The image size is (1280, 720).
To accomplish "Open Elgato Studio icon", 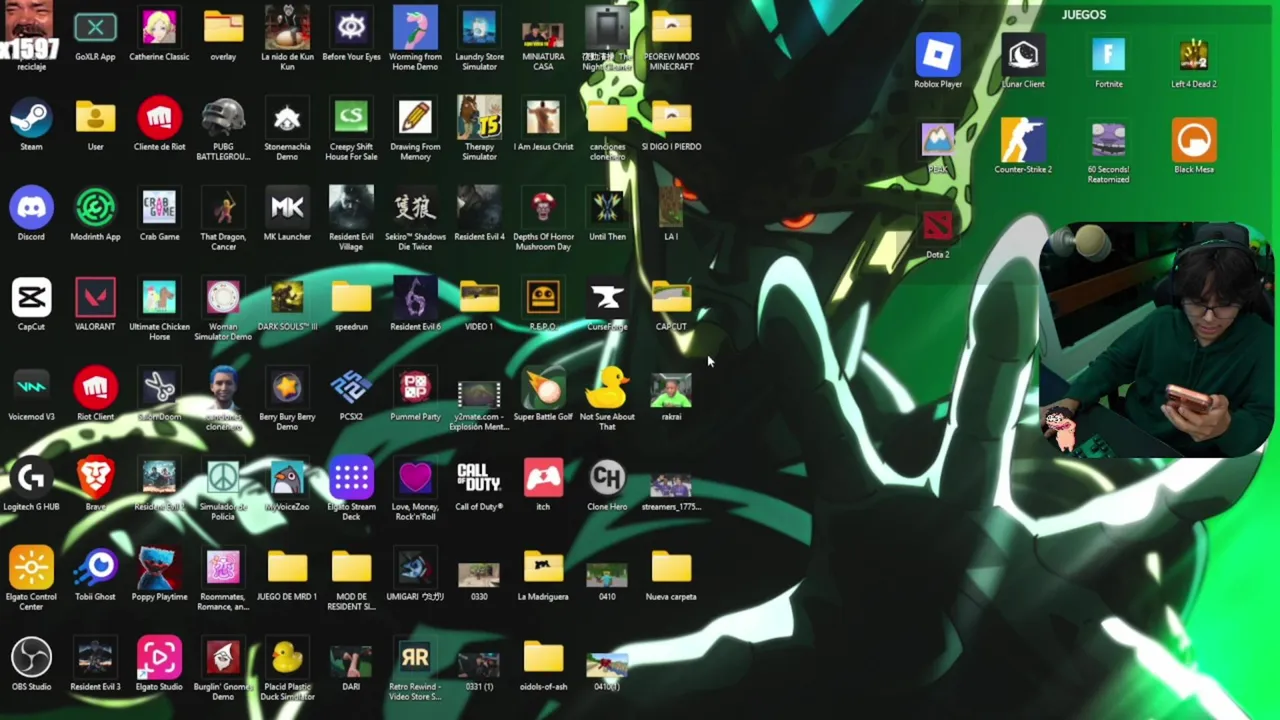I will point(159,658).
